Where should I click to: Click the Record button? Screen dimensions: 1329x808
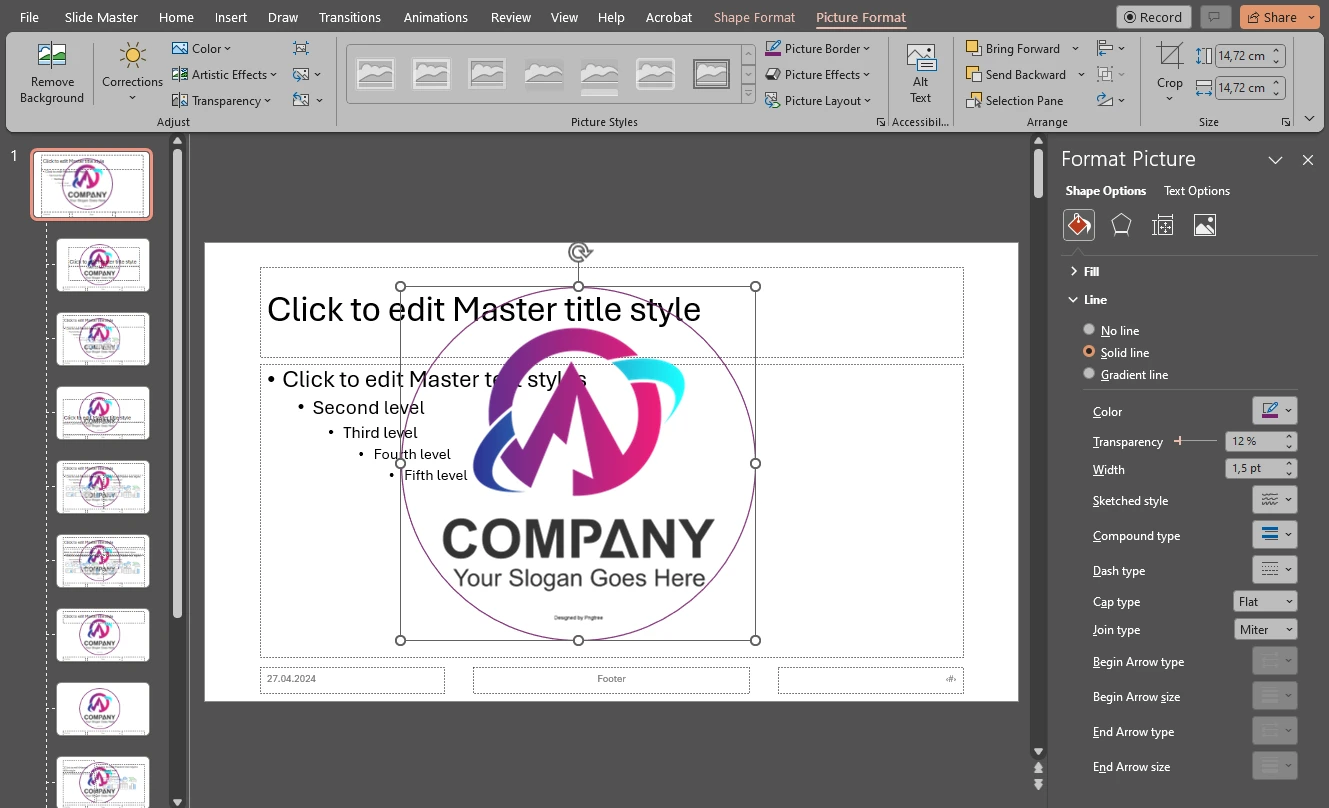1152,16
